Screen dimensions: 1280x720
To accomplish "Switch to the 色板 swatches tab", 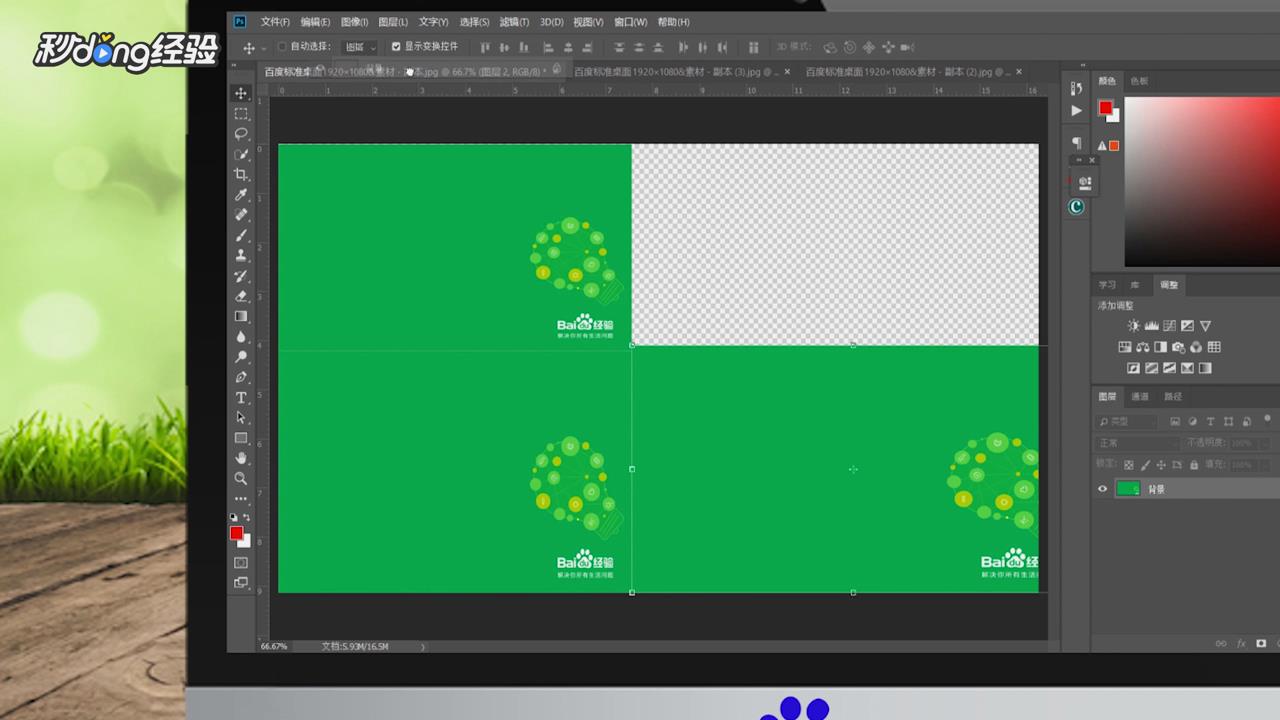I will tap(1139, 81).
